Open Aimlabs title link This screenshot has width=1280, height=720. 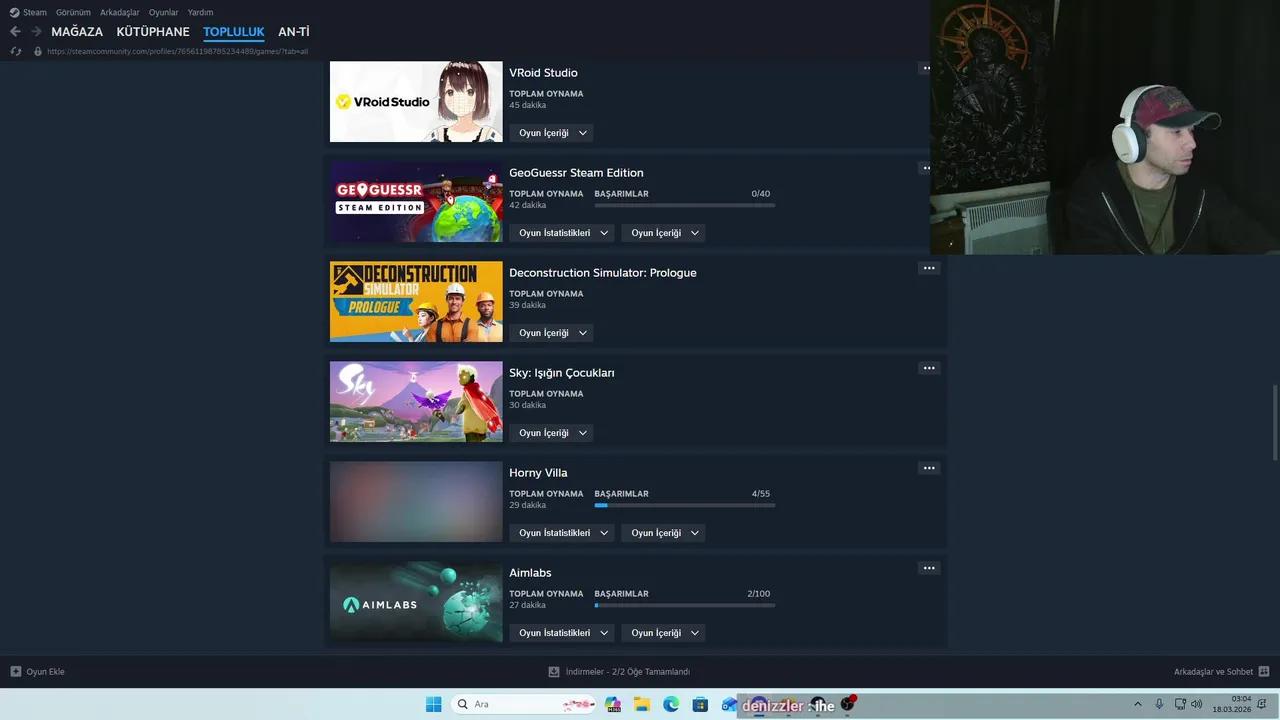point(530,573)
